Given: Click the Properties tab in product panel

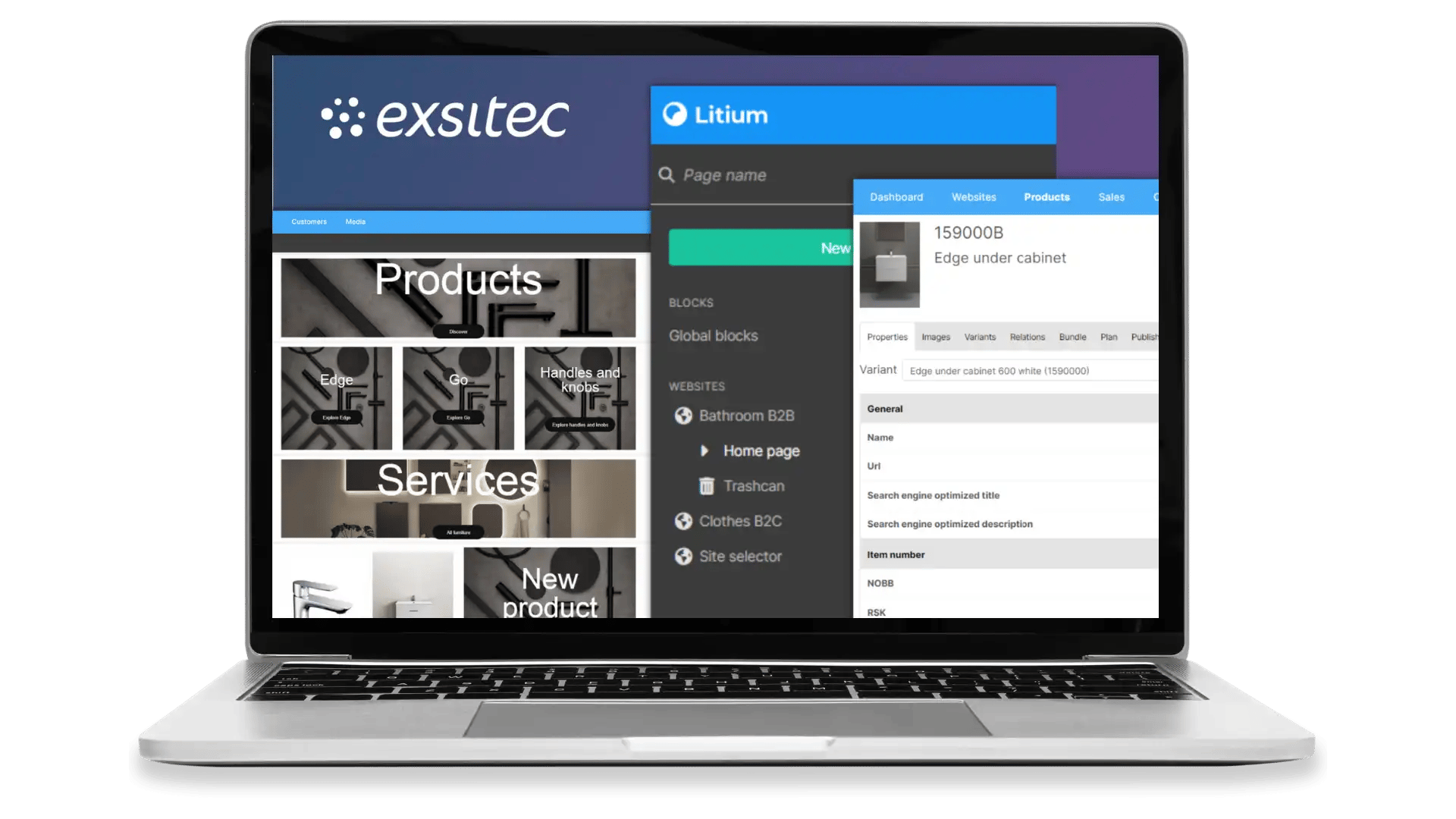Looking at the screenshot, I should pos(886,336).
